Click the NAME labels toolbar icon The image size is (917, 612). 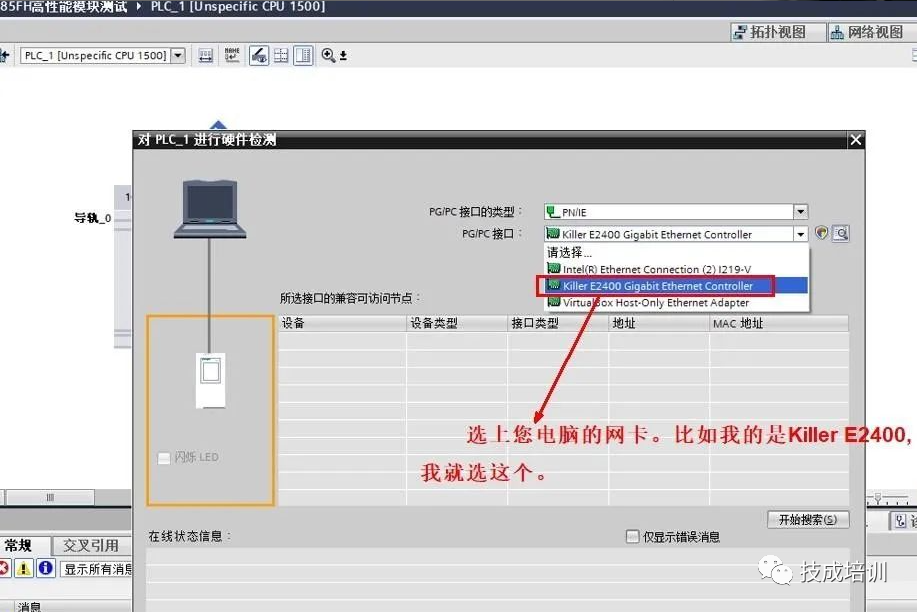tap(232, 56)
